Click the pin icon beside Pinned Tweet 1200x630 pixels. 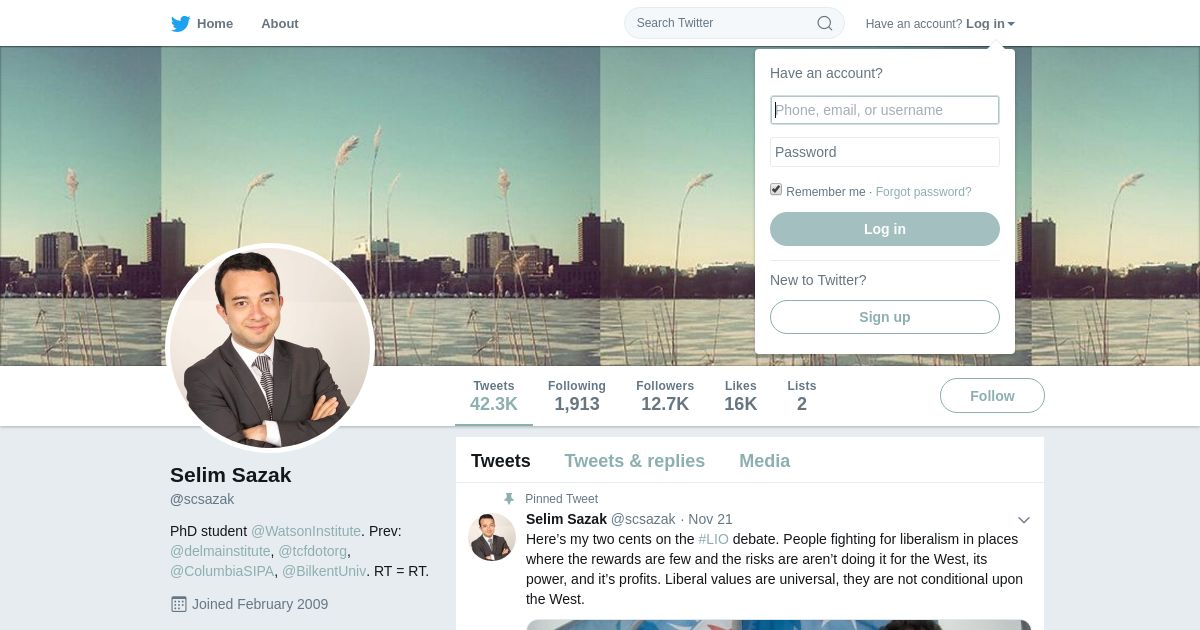(x=509, y=499)
